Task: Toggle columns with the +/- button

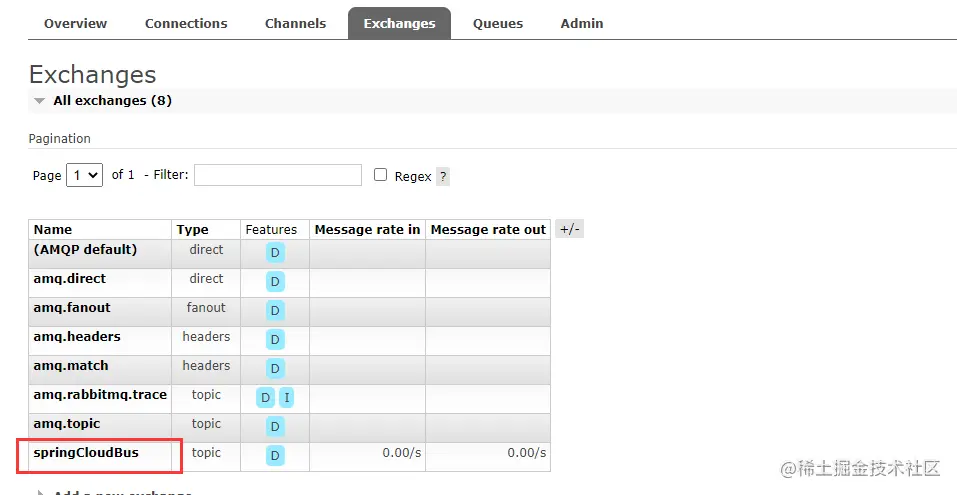Action: (569, 229)
